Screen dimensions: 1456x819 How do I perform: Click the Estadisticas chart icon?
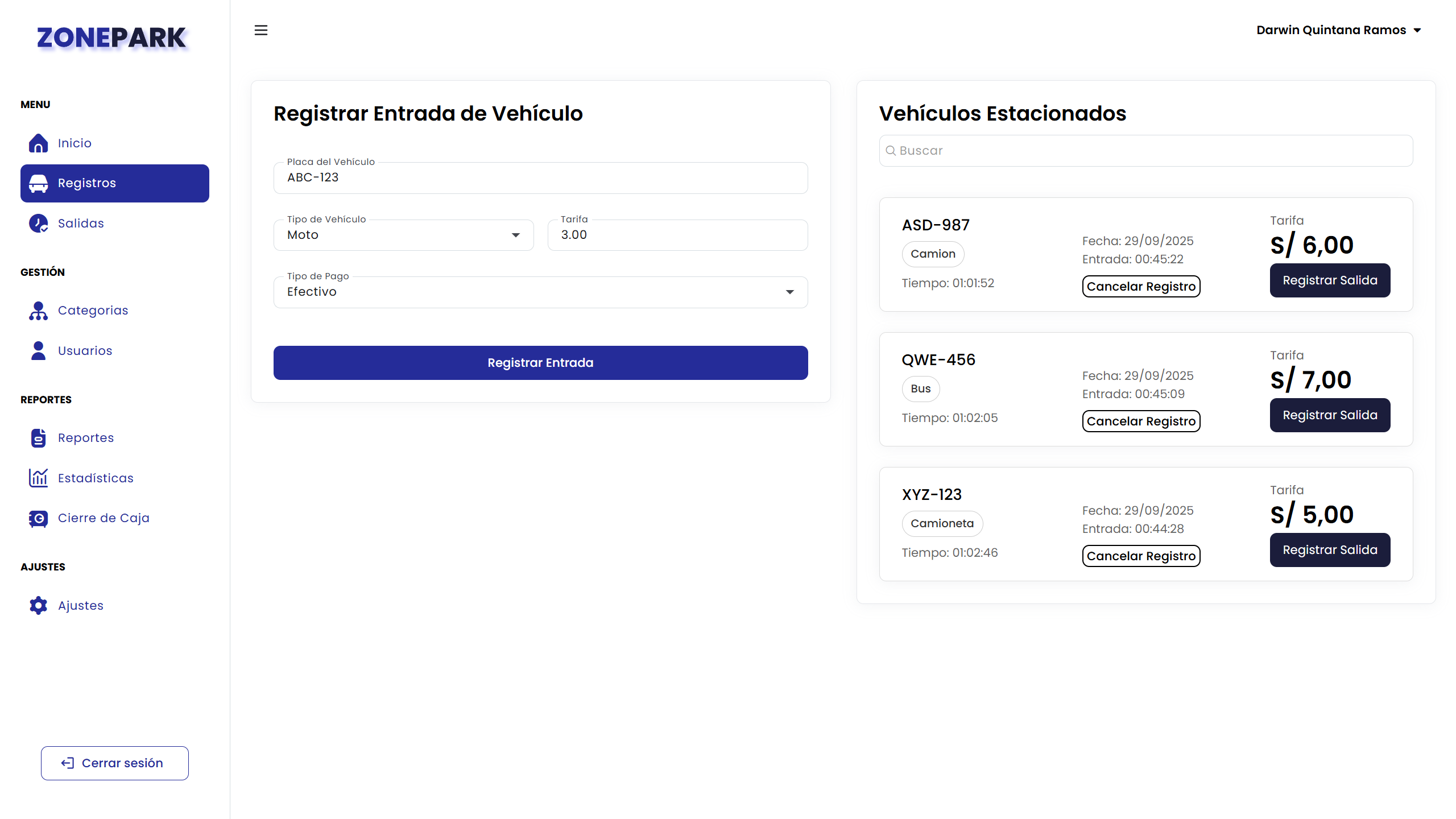(38, 478)
